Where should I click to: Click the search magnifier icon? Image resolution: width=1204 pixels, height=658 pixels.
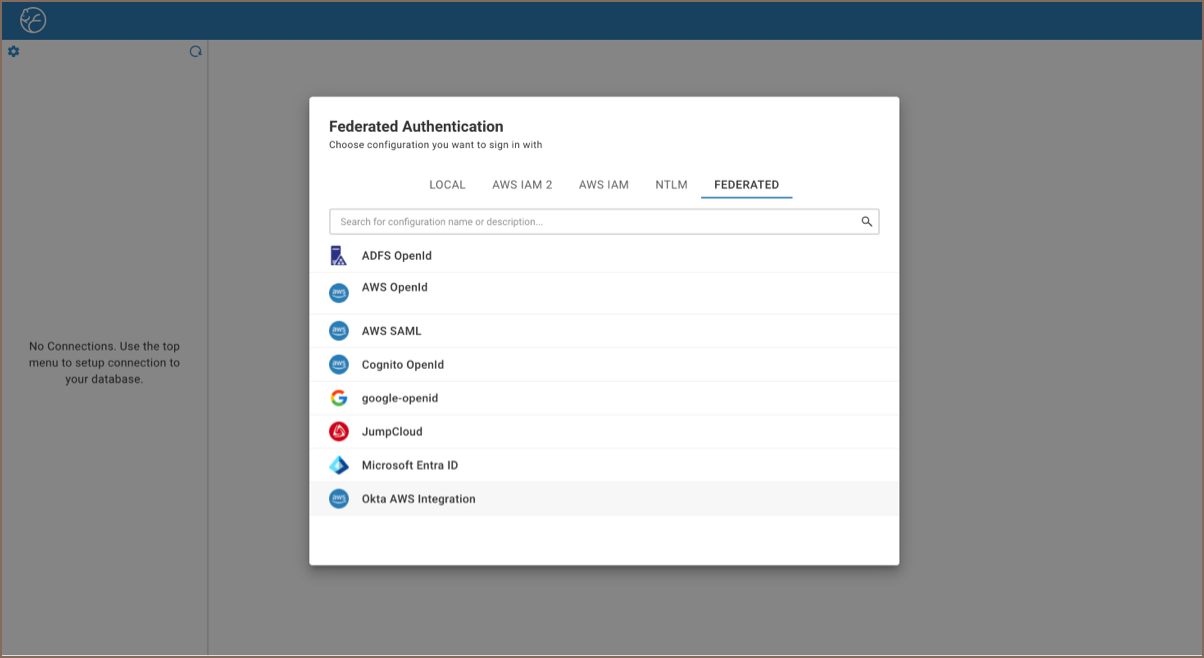coord(867,222)
